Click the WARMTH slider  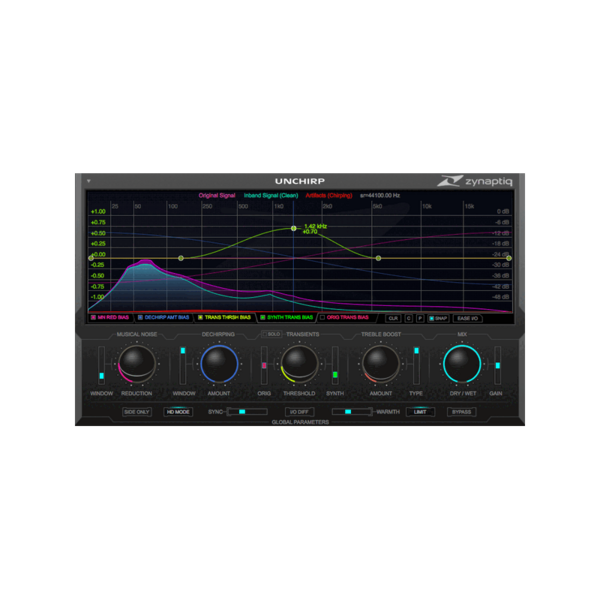[x=352, y=412]
